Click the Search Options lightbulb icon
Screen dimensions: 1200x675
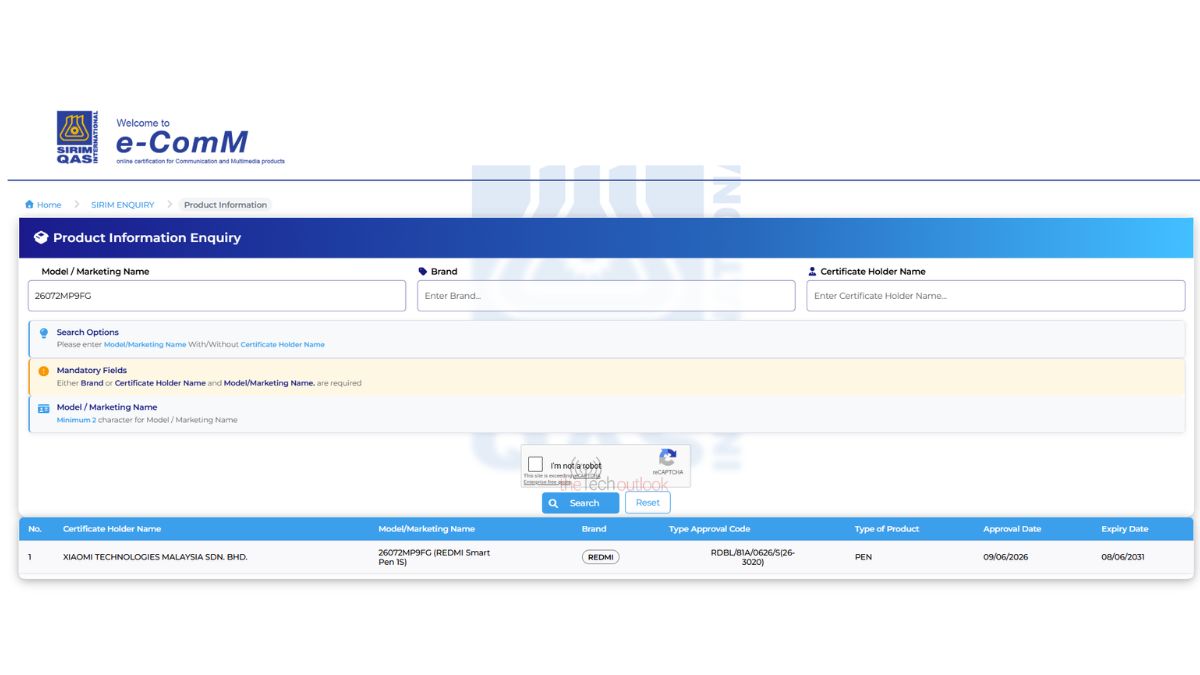43,333
